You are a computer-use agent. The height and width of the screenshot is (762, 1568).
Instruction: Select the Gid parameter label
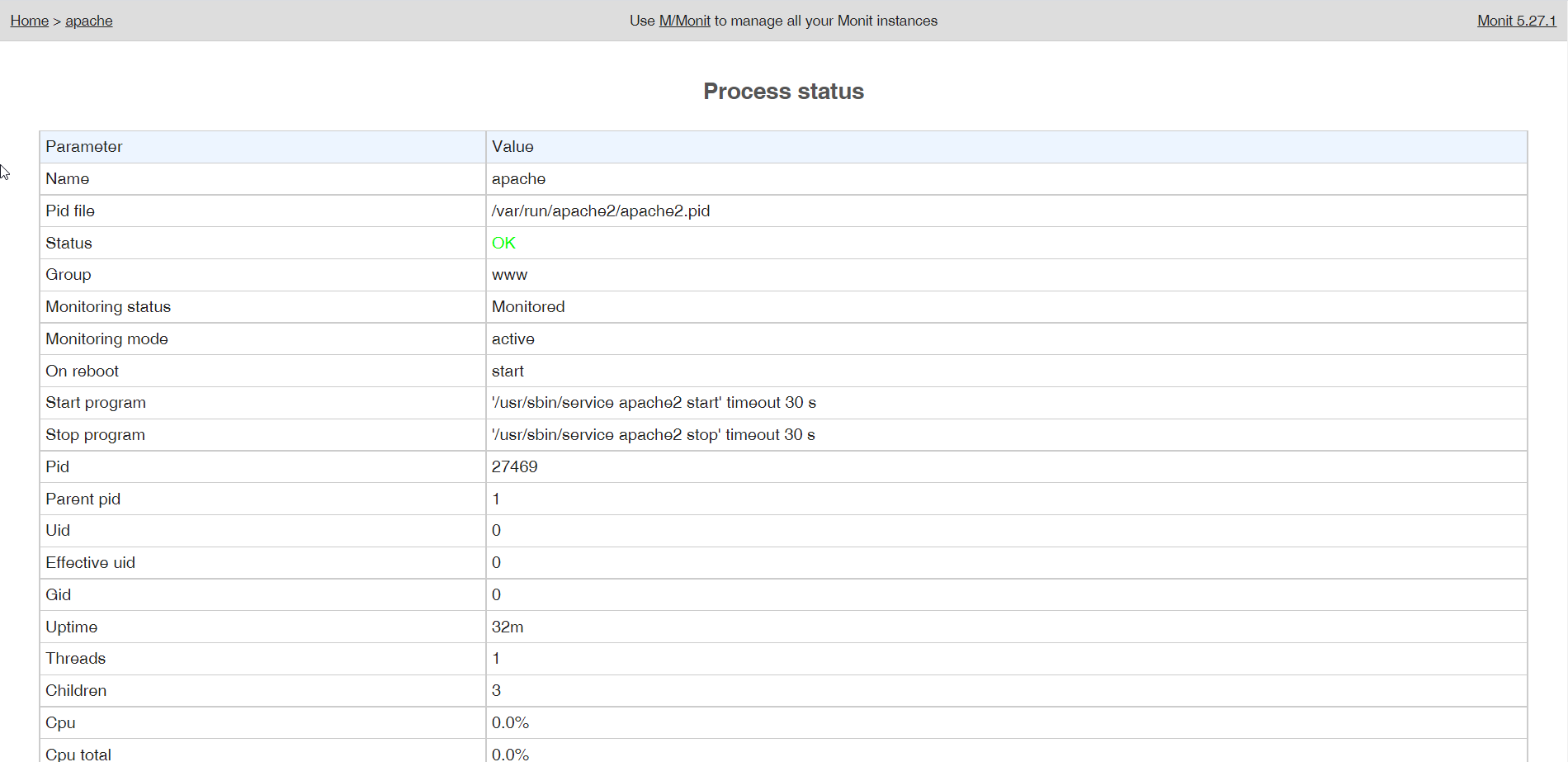[58, 594]
